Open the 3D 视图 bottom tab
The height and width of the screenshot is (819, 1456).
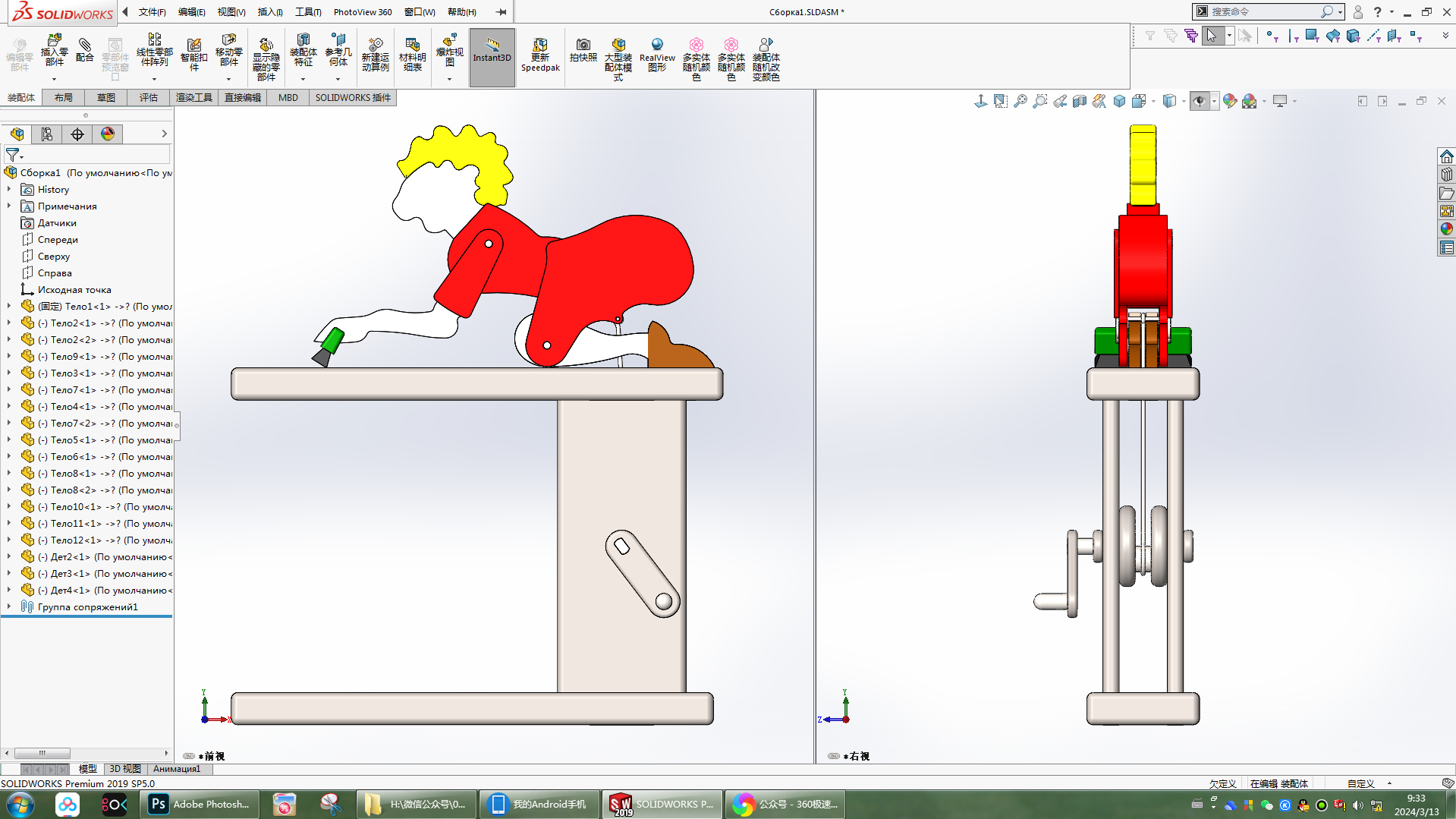point(125,769)
